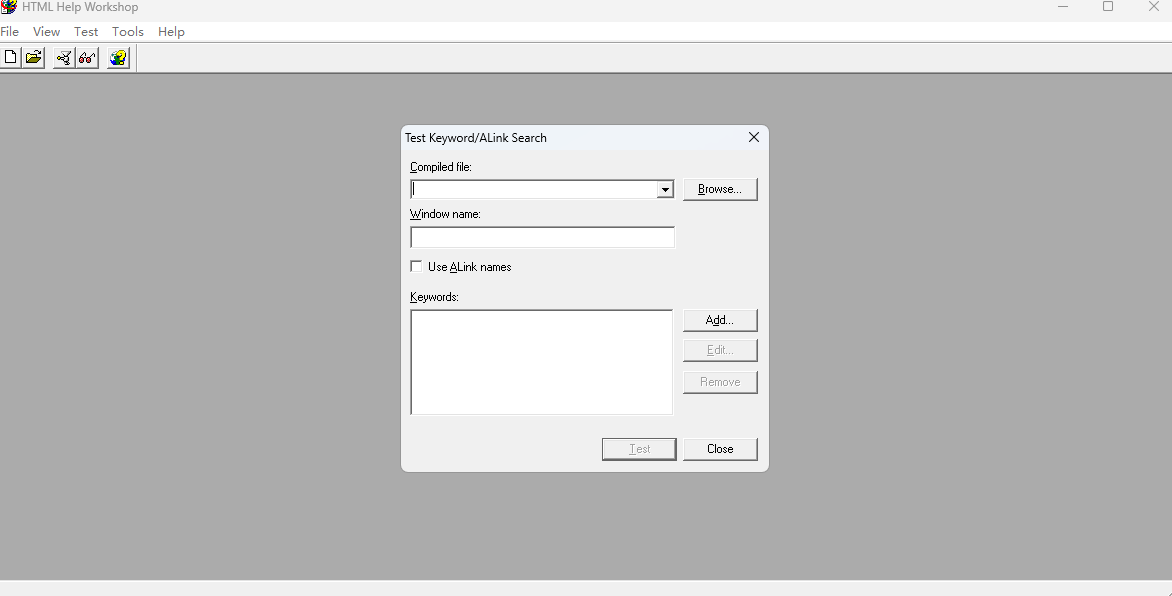Image resolution: width=1172 pixels, height=596 pixels.
Task: Click the Open folder toolbar icon
Action: tap(34, 58)
